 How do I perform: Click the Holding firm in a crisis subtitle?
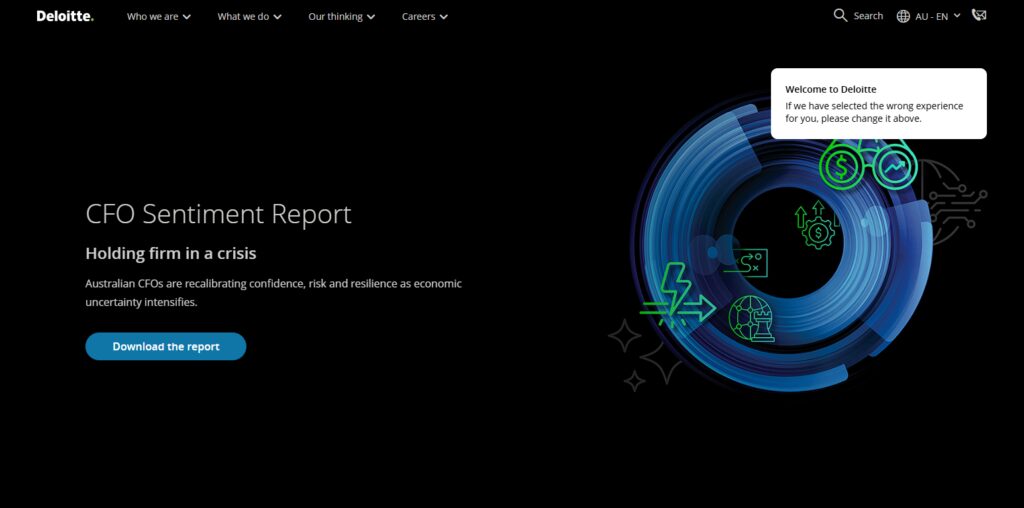point(171,253)
